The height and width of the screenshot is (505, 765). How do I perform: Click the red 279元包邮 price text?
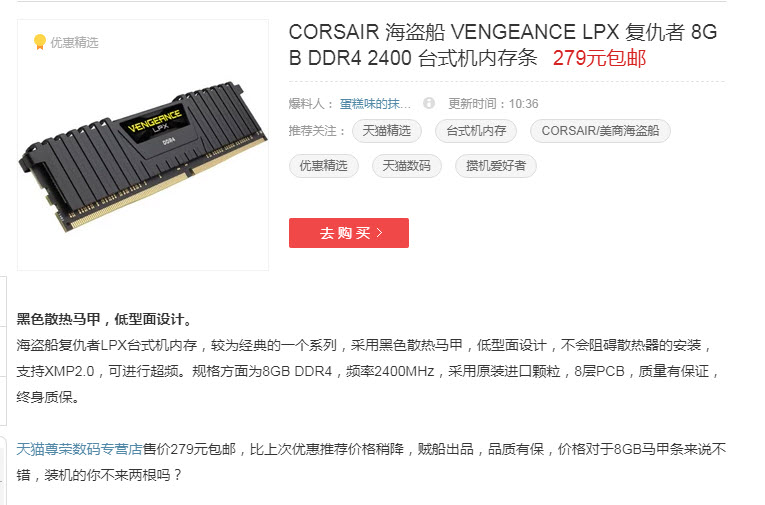click(x=599, y=58)
